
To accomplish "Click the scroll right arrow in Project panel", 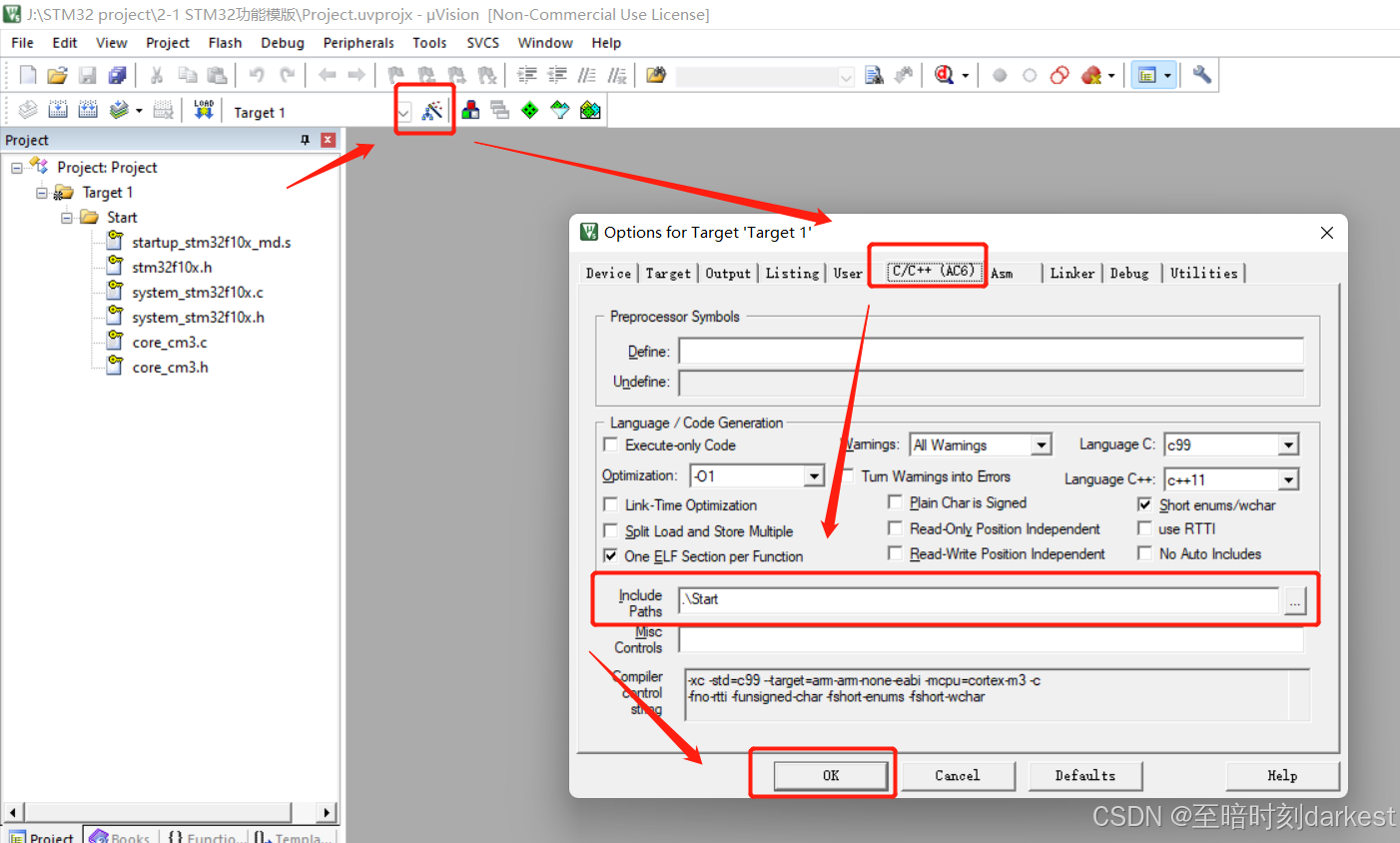I will pyautogui.click(x=327, y=812).
